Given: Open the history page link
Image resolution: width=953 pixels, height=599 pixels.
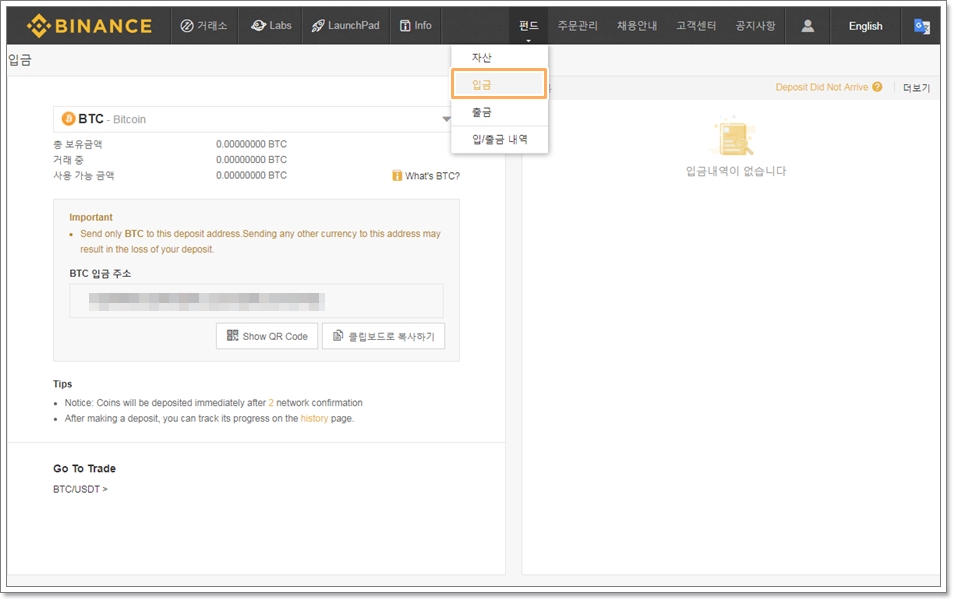Looking at the screenshot, I should click(314, 419).
